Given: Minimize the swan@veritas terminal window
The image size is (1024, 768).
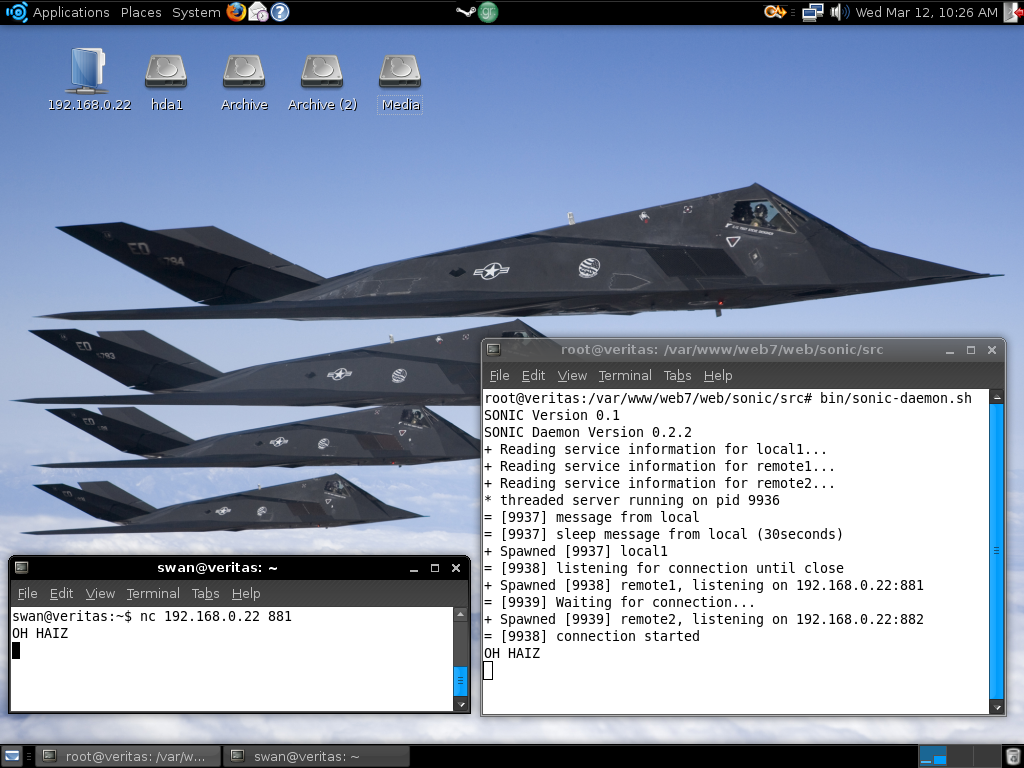Looking at the screenshot, I should coord(413,568).
